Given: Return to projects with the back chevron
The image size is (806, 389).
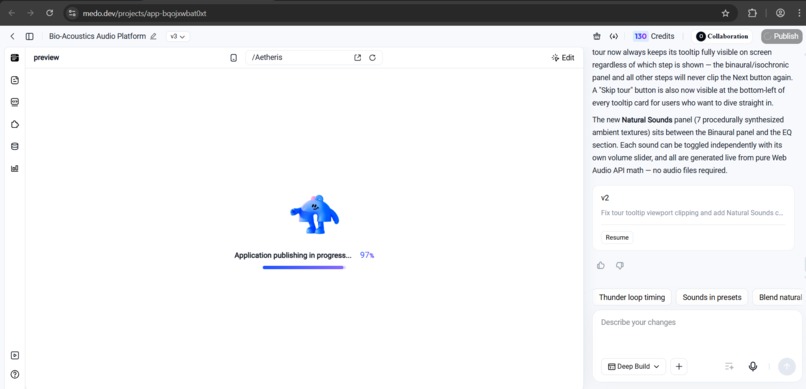Looking at the screenshot, I should point(12,36).
